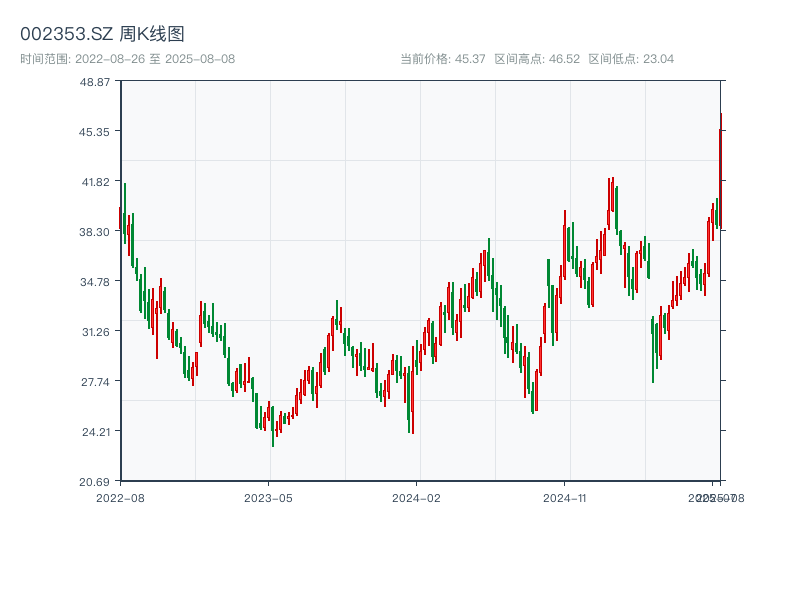800x600 pixels.
Task: Select the 时间范围 date range text
Action: [x=127, y=59]
